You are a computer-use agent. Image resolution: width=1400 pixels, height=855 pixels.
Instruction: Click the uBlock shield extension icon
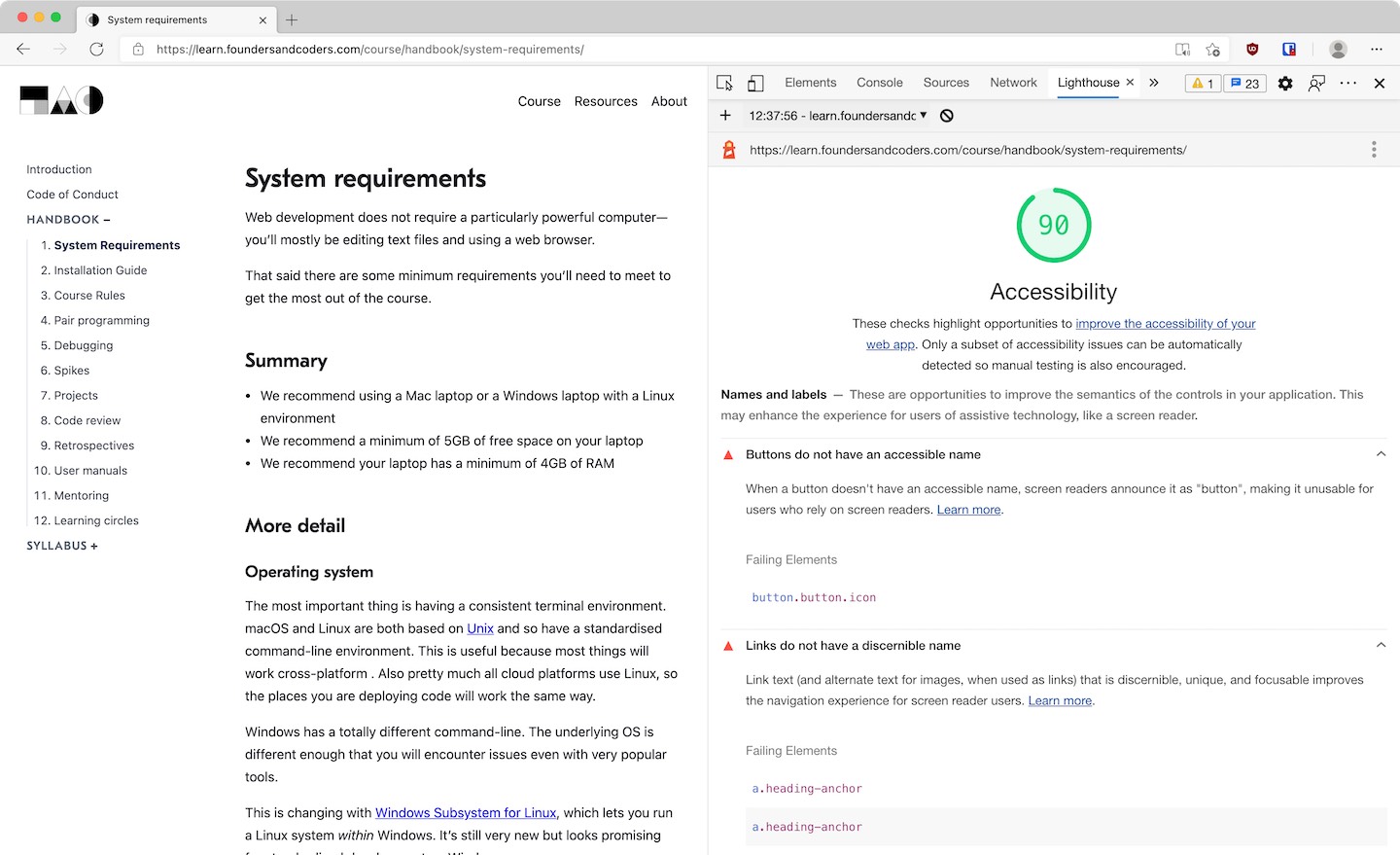1252,49
